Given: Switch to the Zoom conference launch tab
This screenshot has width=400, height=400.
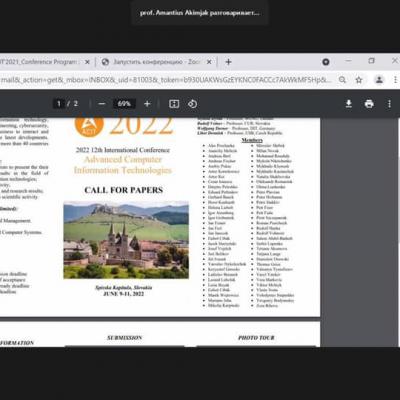Looking at the screenshot, I should point(157,62).
